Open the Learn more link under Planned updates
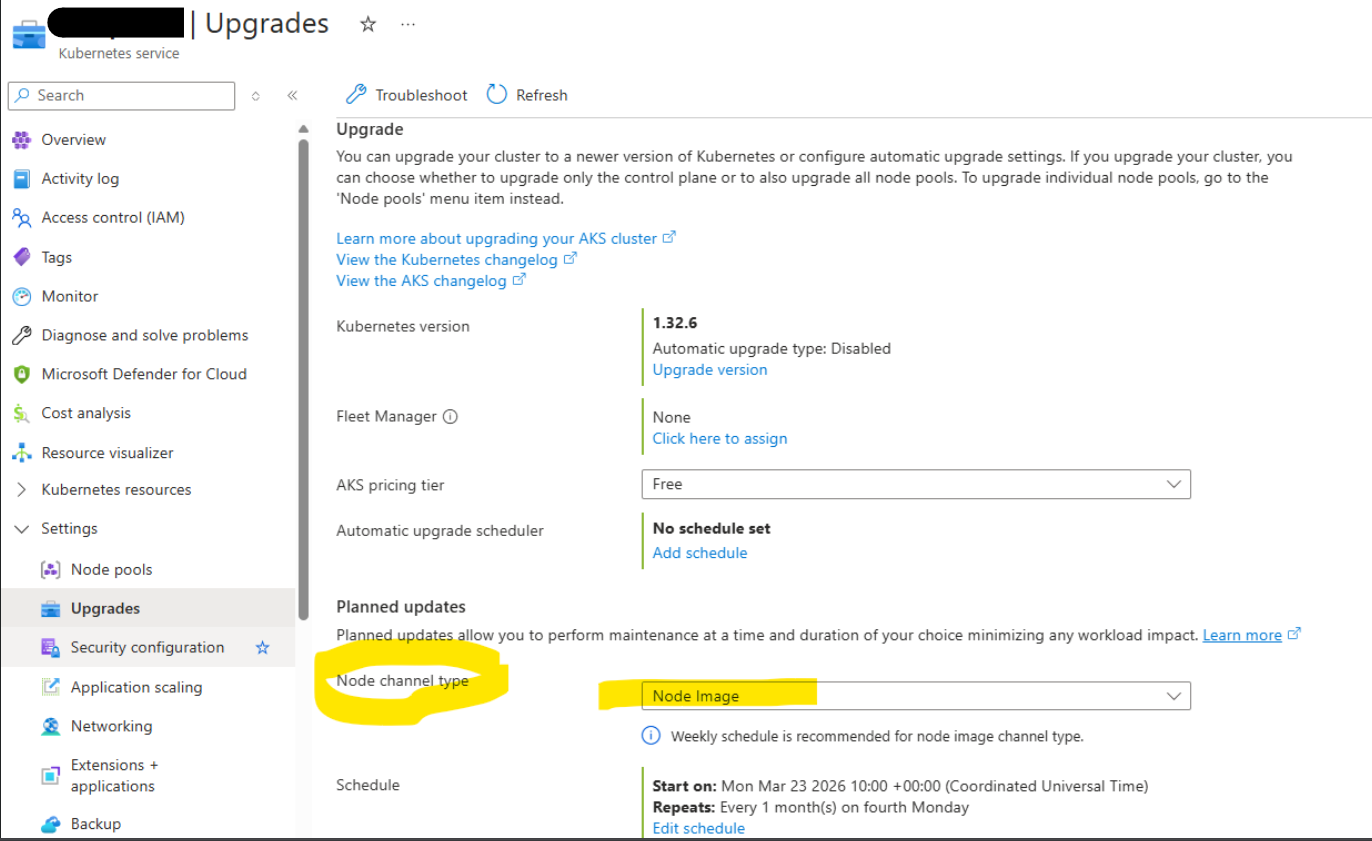1372x841 pixels. (1251, 635)
